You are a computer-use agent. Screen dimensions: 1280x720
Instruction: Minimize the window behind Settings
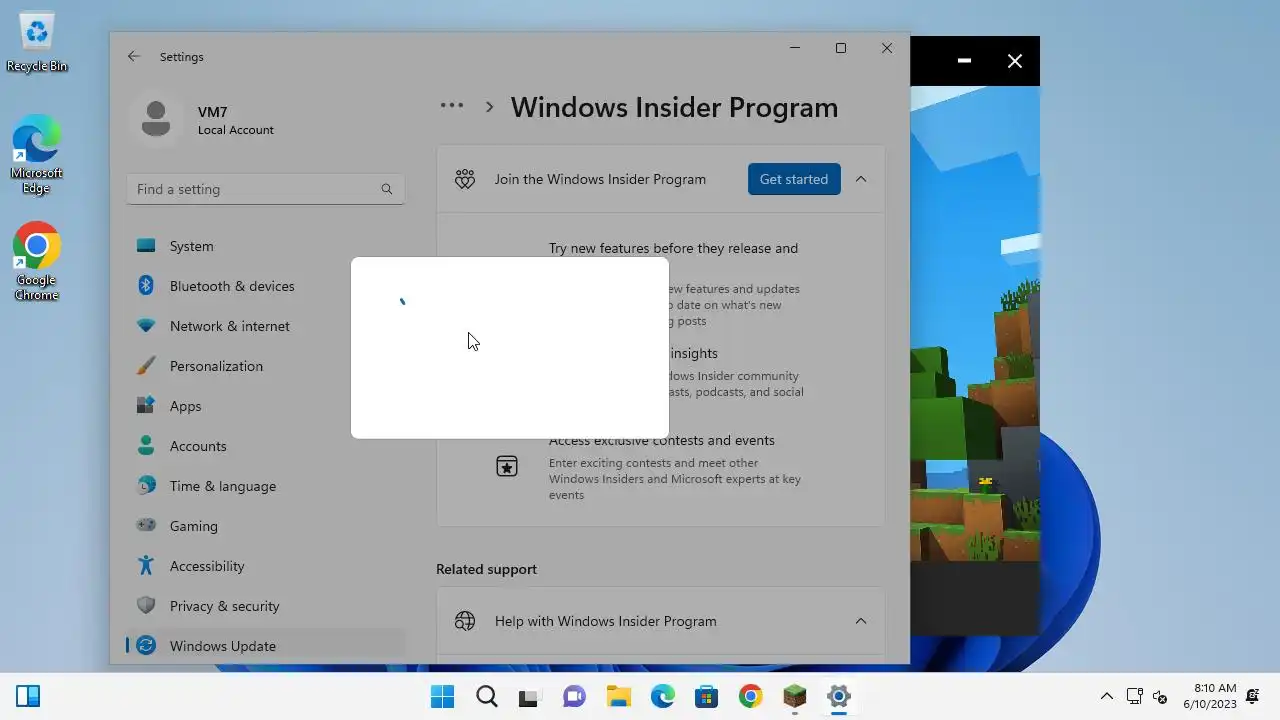click(x=964, y=61)
